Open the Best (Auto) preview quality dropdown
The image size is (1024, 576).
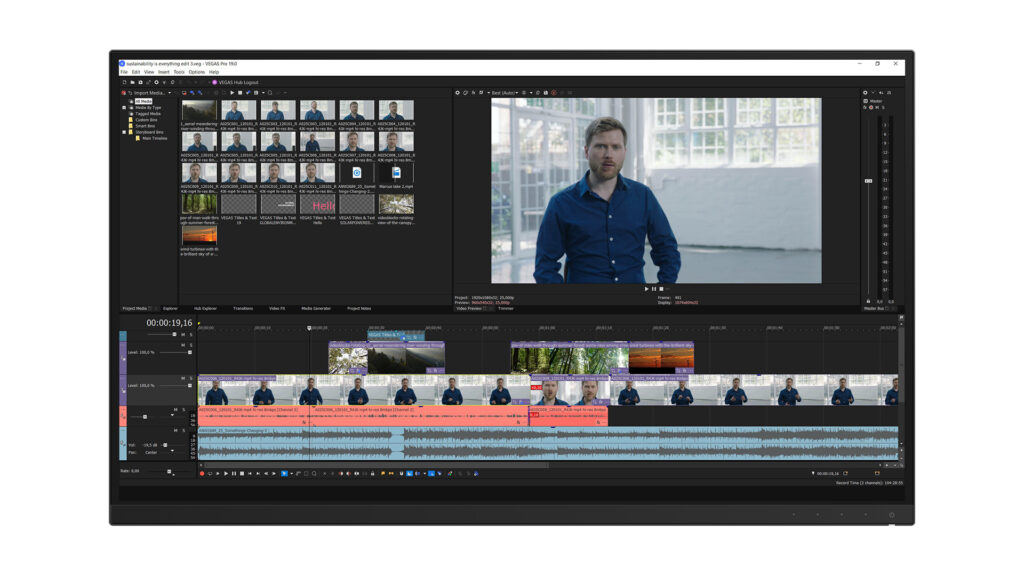point(503,93)
